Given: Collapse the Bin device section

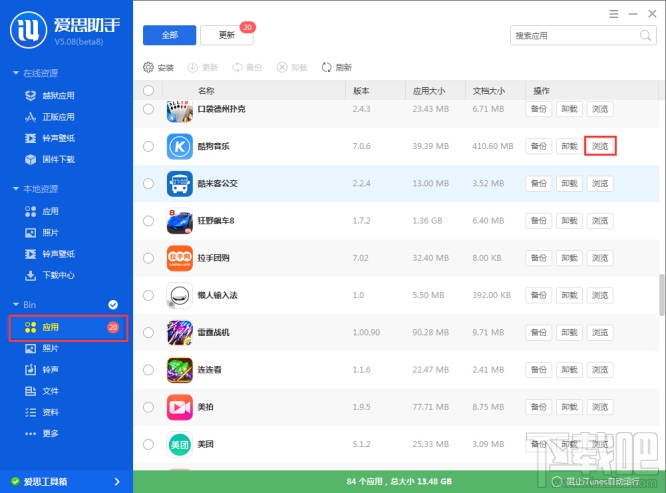Looking at the screenshot, I should click(x=16, y=304).
